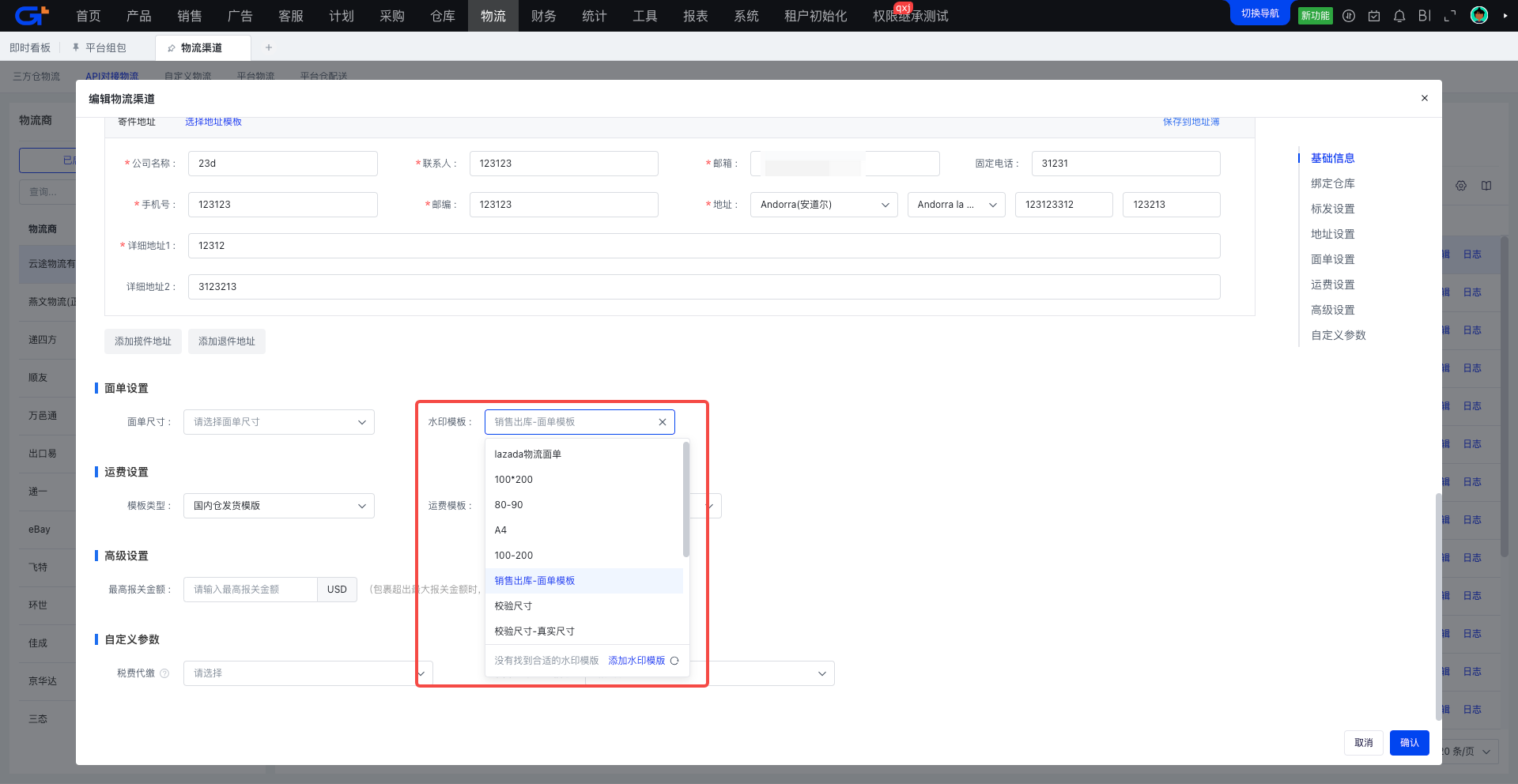This screenshot has width=1518, height=784.
Task: Click the pin icon on 平台组包 tab
Action: pos(76,47)
